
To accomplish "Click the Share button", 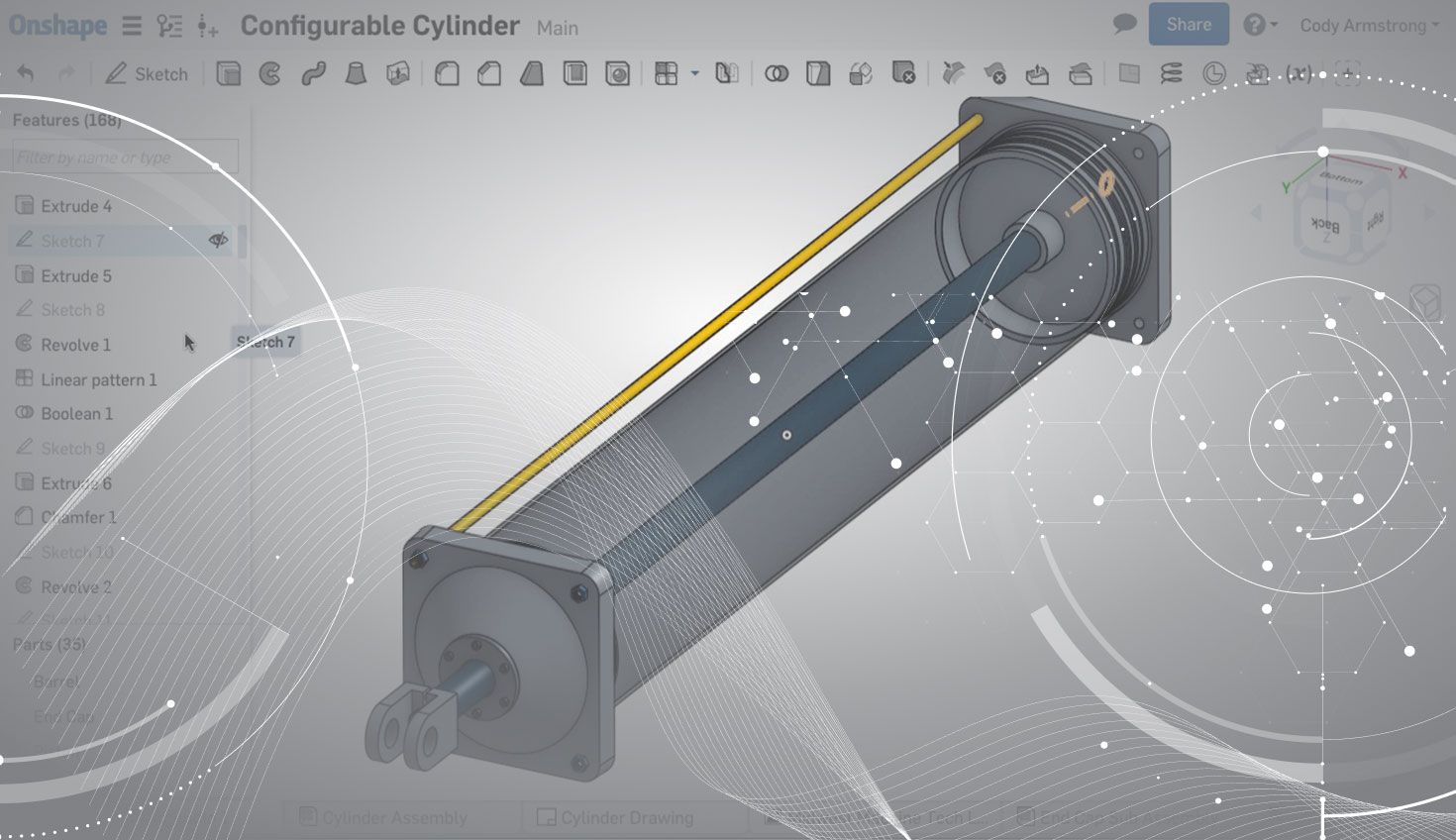I will coord(1189,25).
